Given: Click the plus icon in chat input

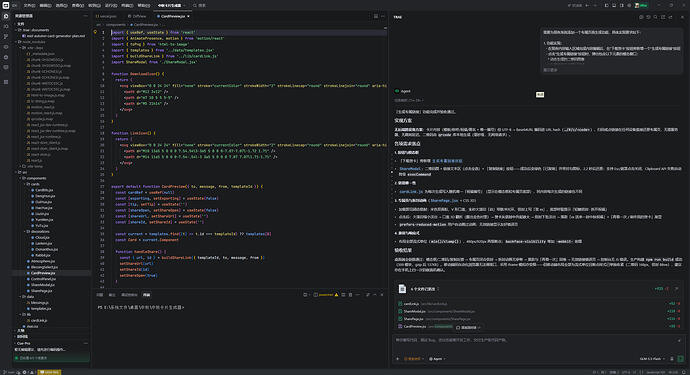Looking at the screenshot, I should click(x=397, y=359).
